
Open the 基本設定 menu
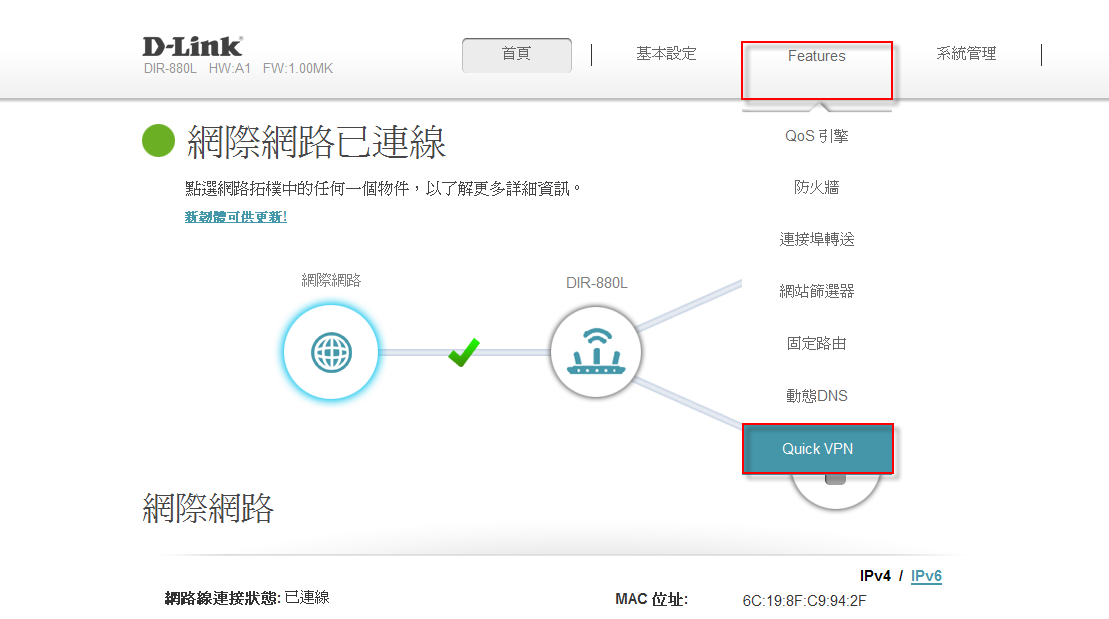click(x=666, y=54)
